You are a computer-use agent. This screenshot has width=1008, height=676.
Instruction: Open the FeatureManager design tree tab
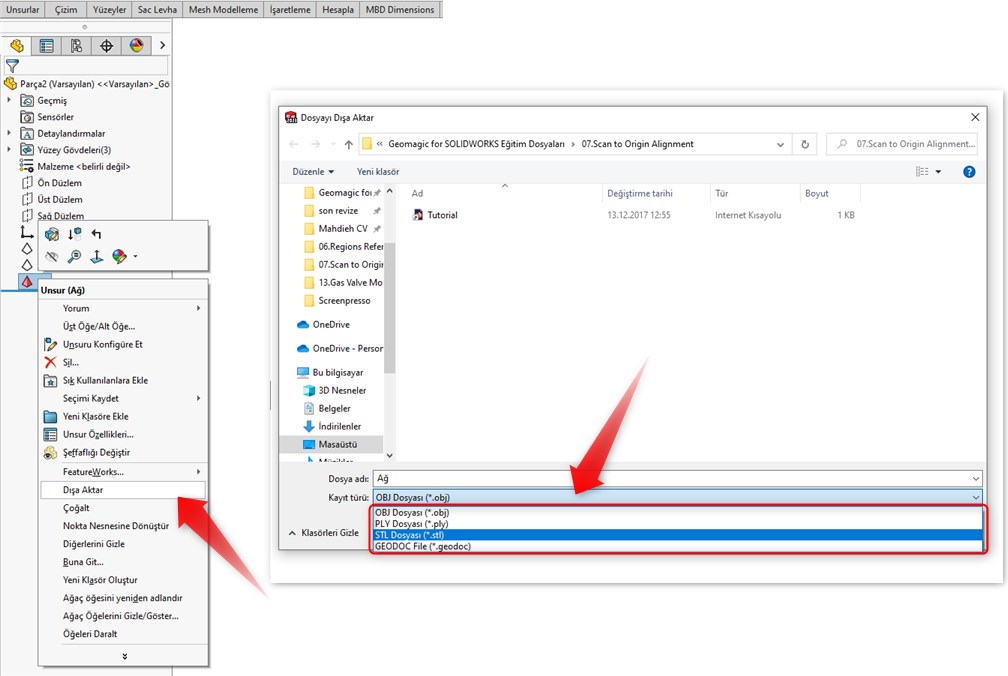pyautogui.click(x=17, y=46)
